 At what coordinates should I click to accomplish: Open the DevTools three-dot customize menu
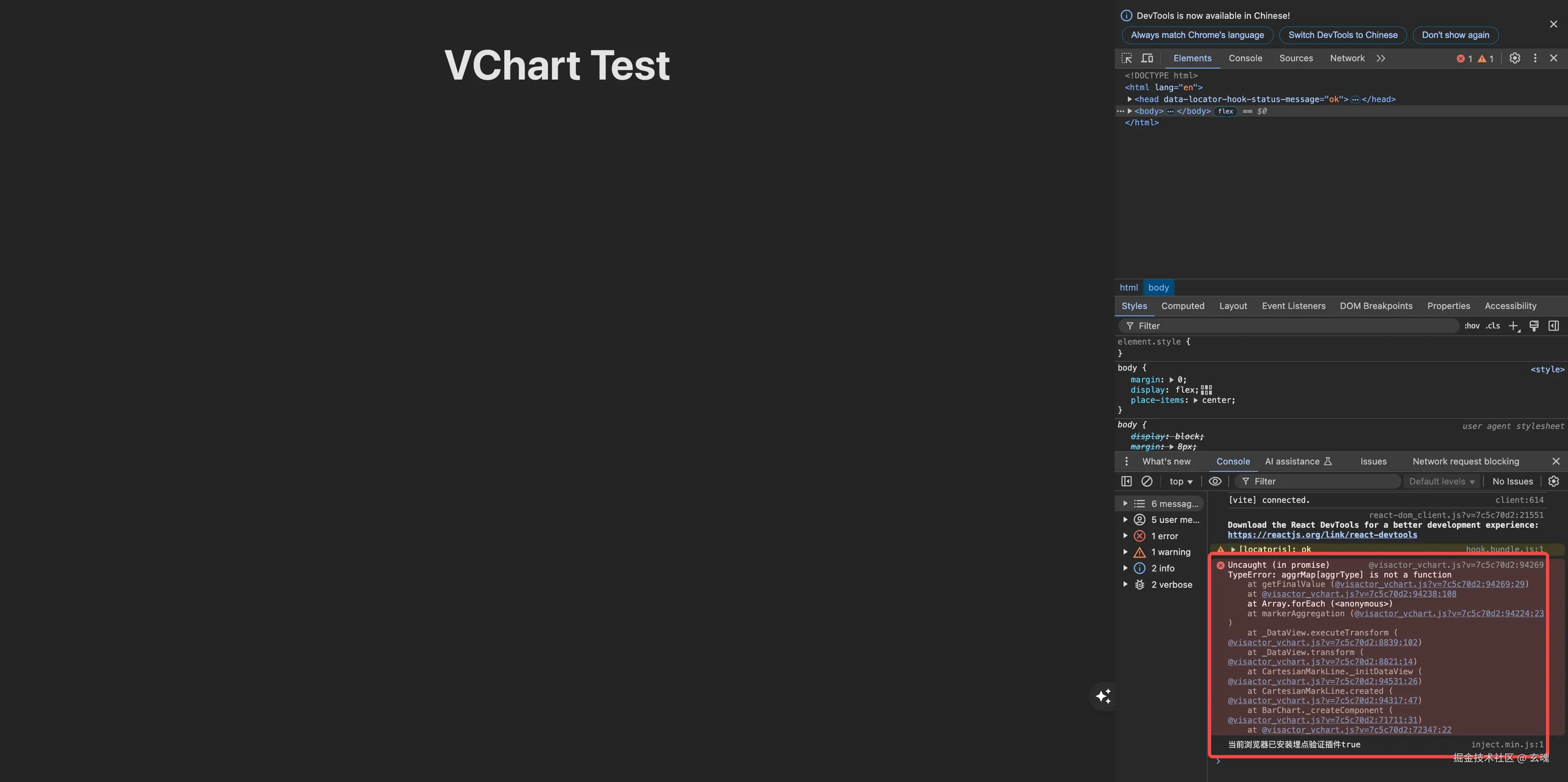[1535, 58]
